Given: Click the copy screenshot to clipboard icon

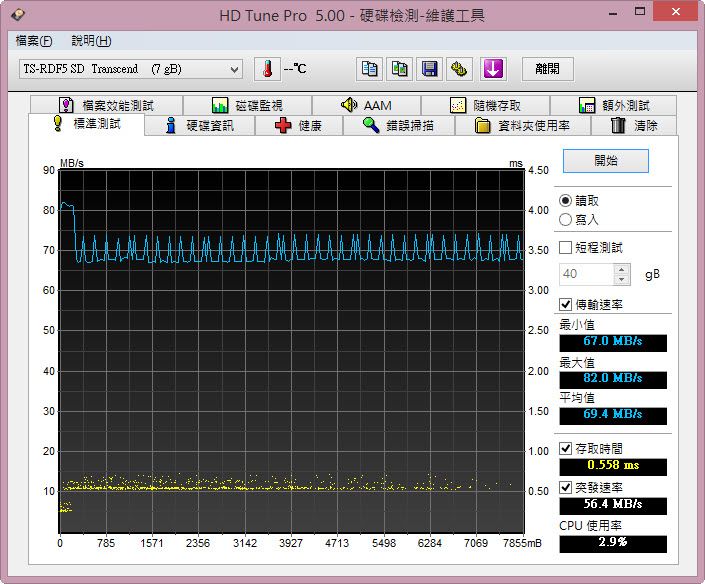Looking at the screenshot, I should tap(399, 69).
